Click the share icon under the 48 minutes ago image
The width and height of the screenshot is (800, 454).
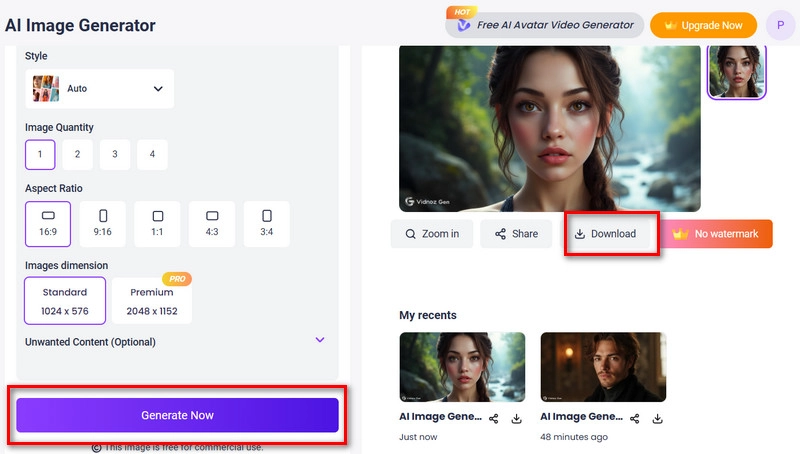634,419
